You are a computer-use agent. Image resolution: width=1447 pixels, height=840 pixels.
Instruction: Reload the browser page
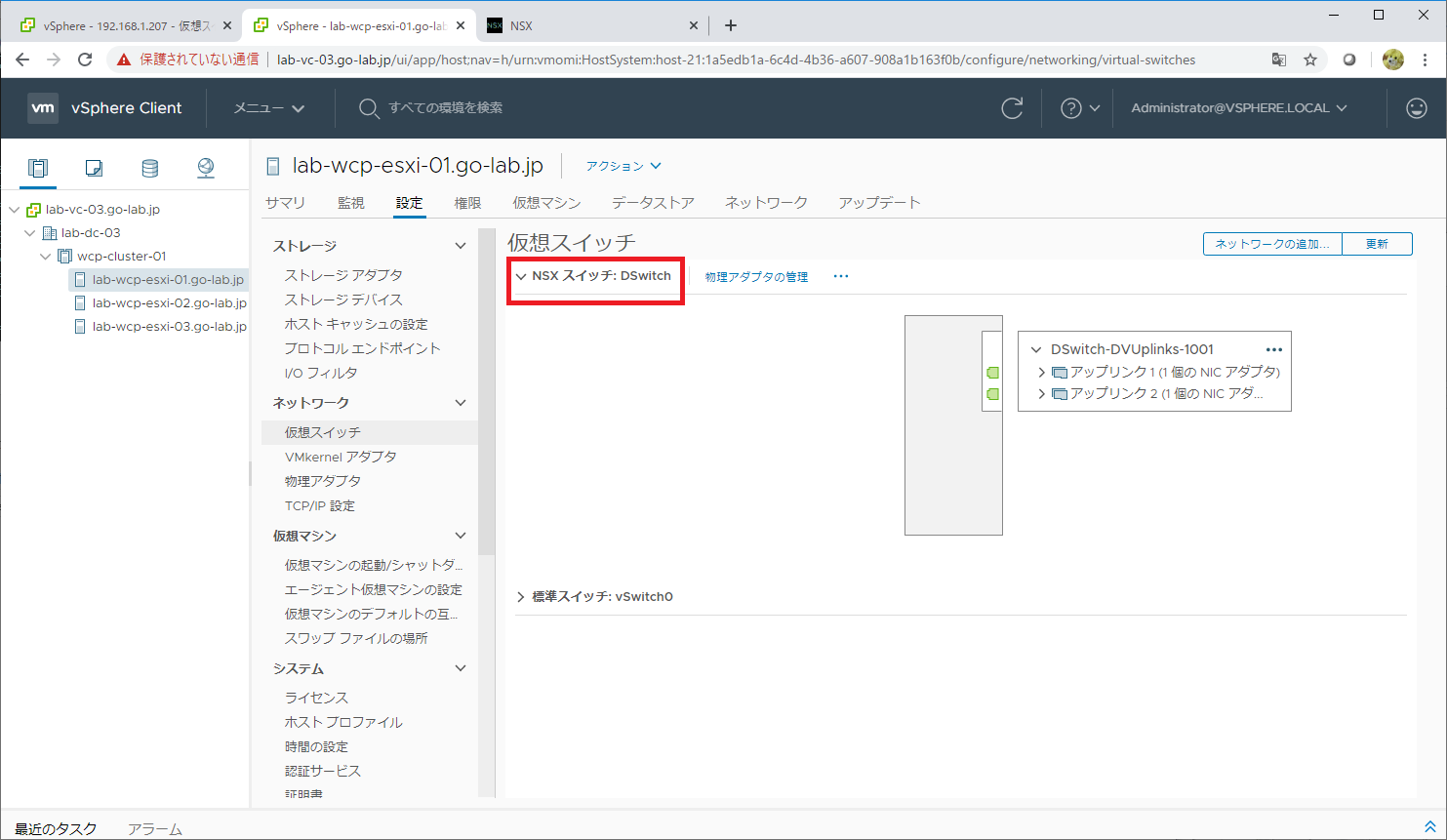[x=85, y=60]
